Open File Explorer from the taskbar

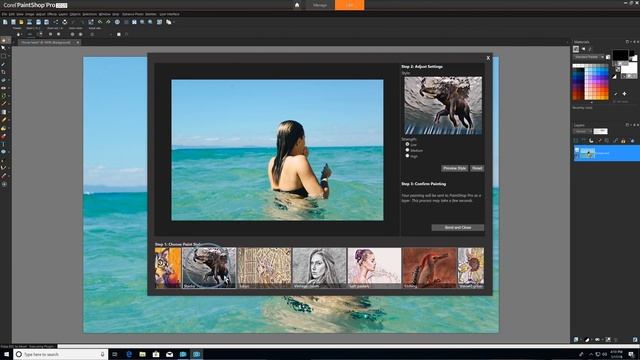(x=142, y=354)
